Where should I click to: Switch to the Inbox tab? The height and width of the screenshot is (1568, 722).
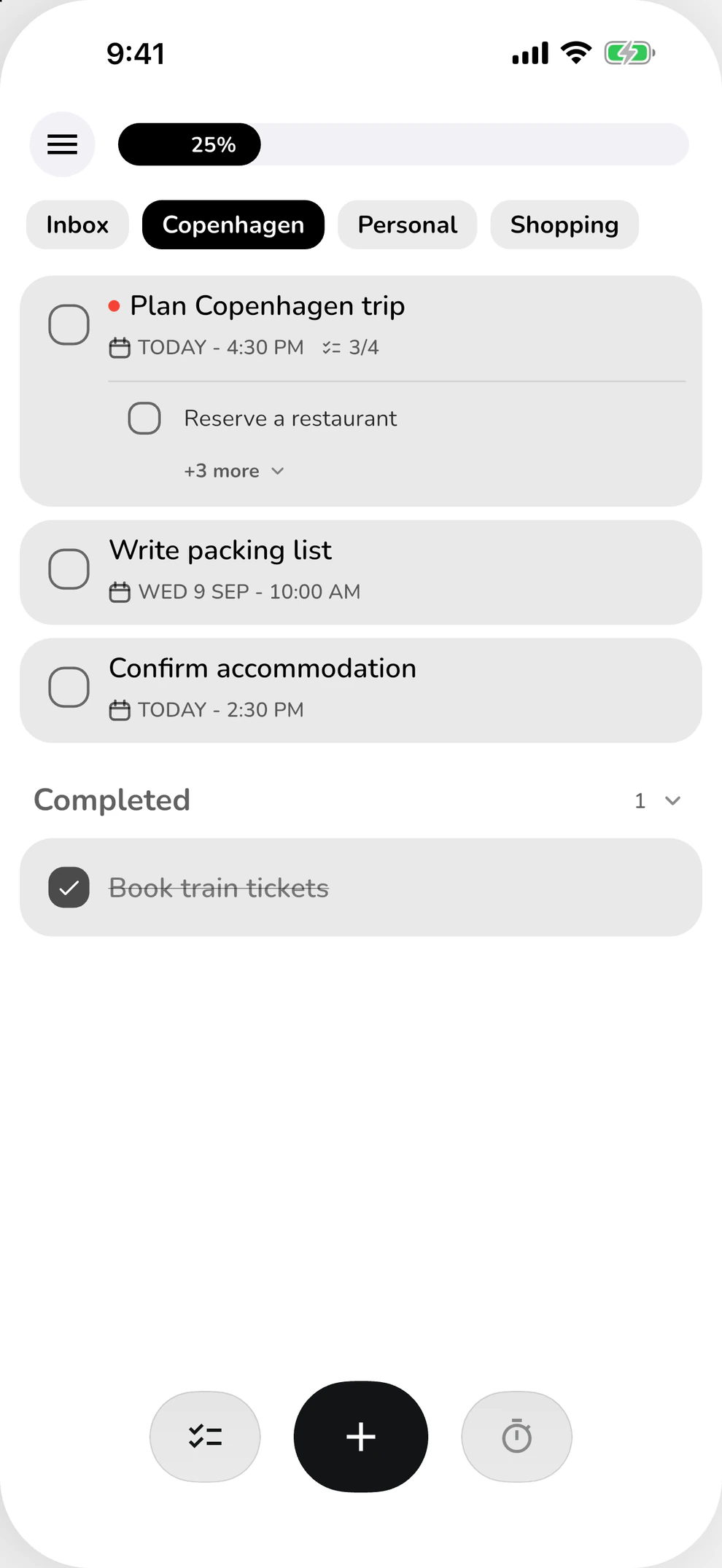coord(77,225)
